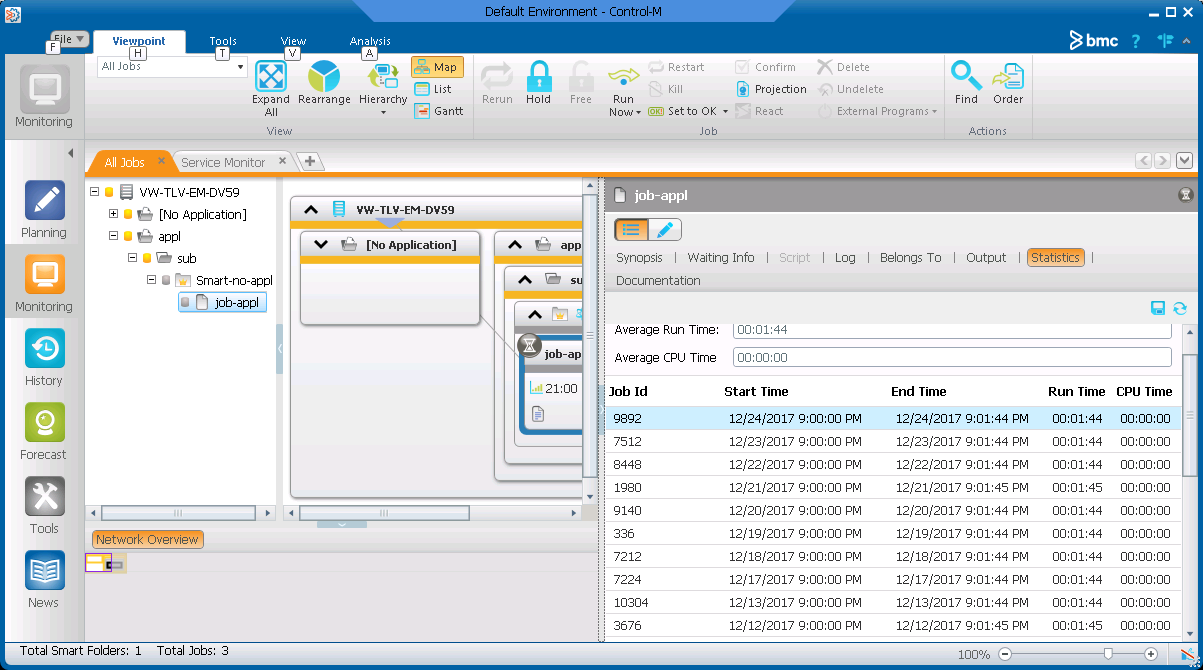Switch to Map view
This screenshot has height=670, width=1203.
point(437,67)
